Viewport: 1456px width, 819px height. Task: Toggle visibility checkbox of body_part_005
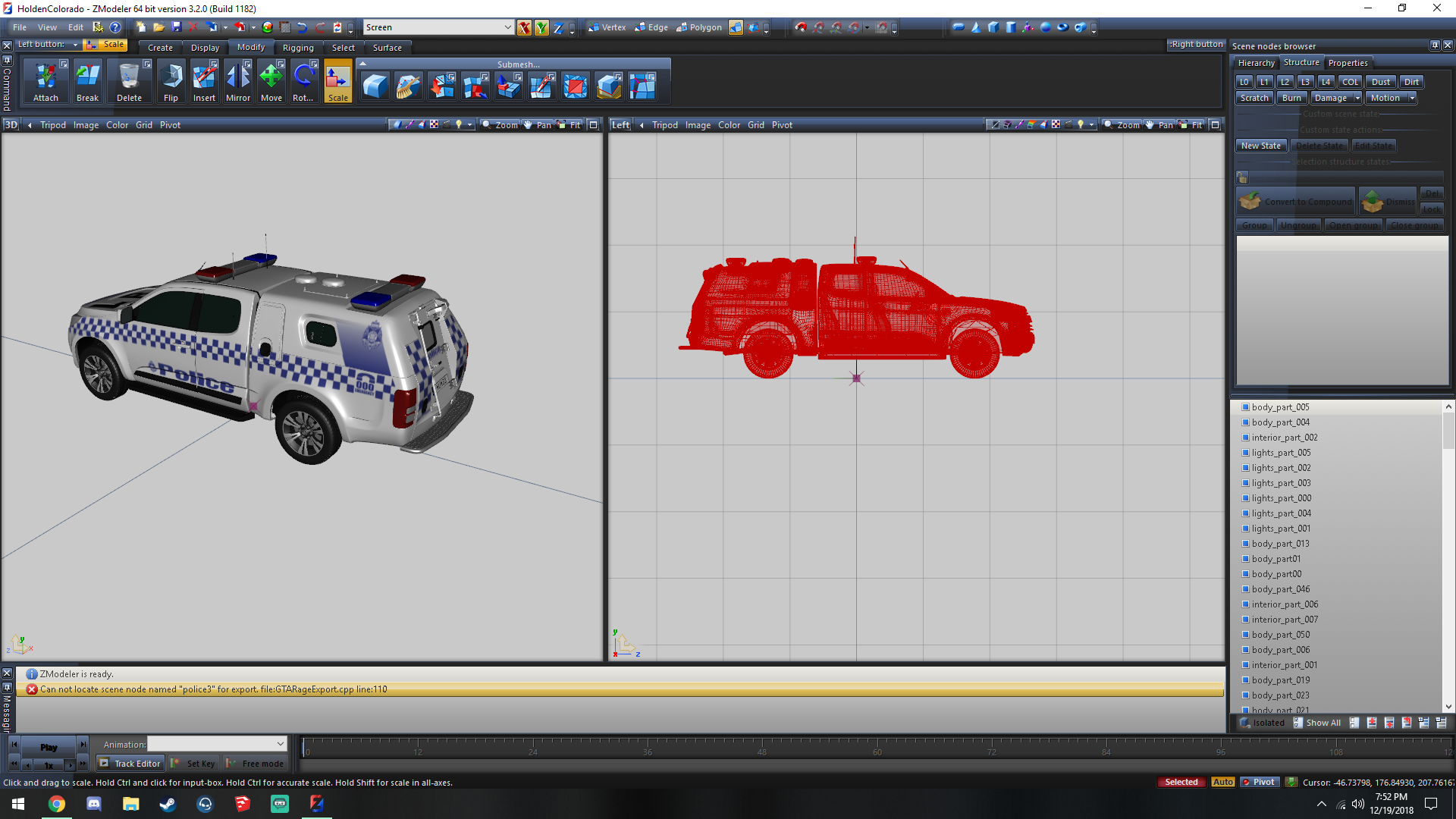click(x=1245, y=407)
